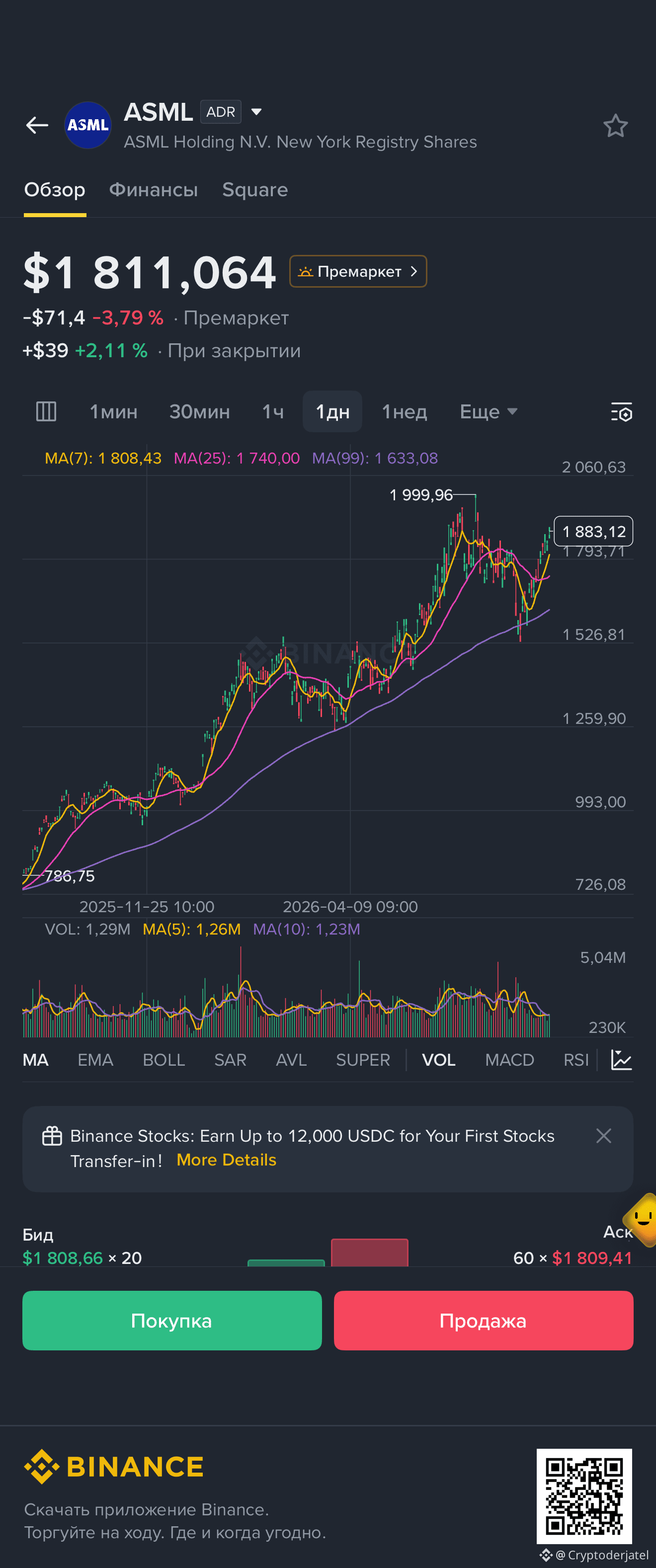Tap the MA(99) value 1 633,08

coord(375,458)
